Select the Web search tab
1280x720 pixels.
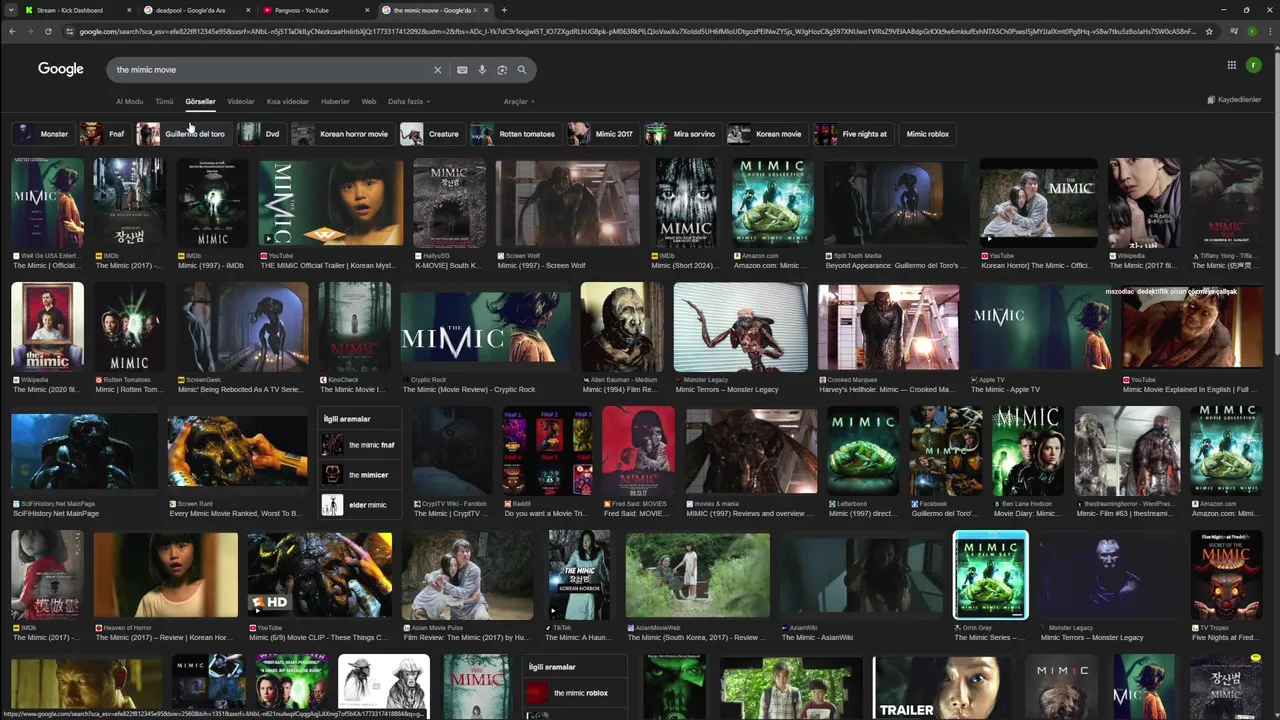(369, 101)
